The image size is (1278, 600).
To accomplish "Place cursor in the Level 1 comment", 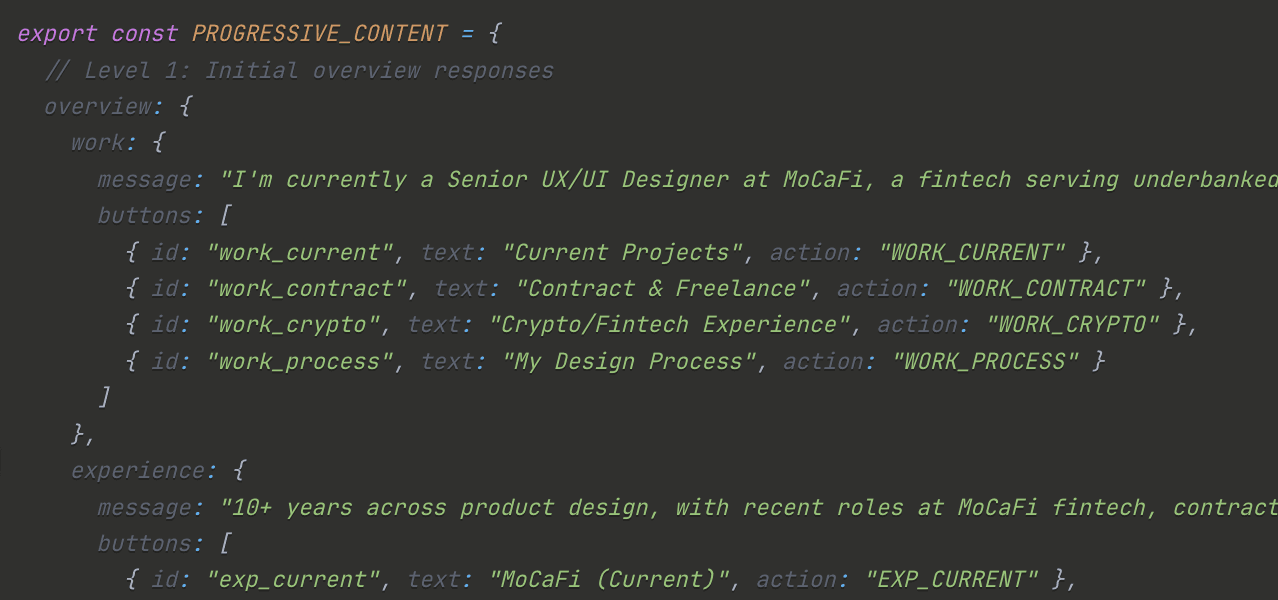I will [299, 71].
